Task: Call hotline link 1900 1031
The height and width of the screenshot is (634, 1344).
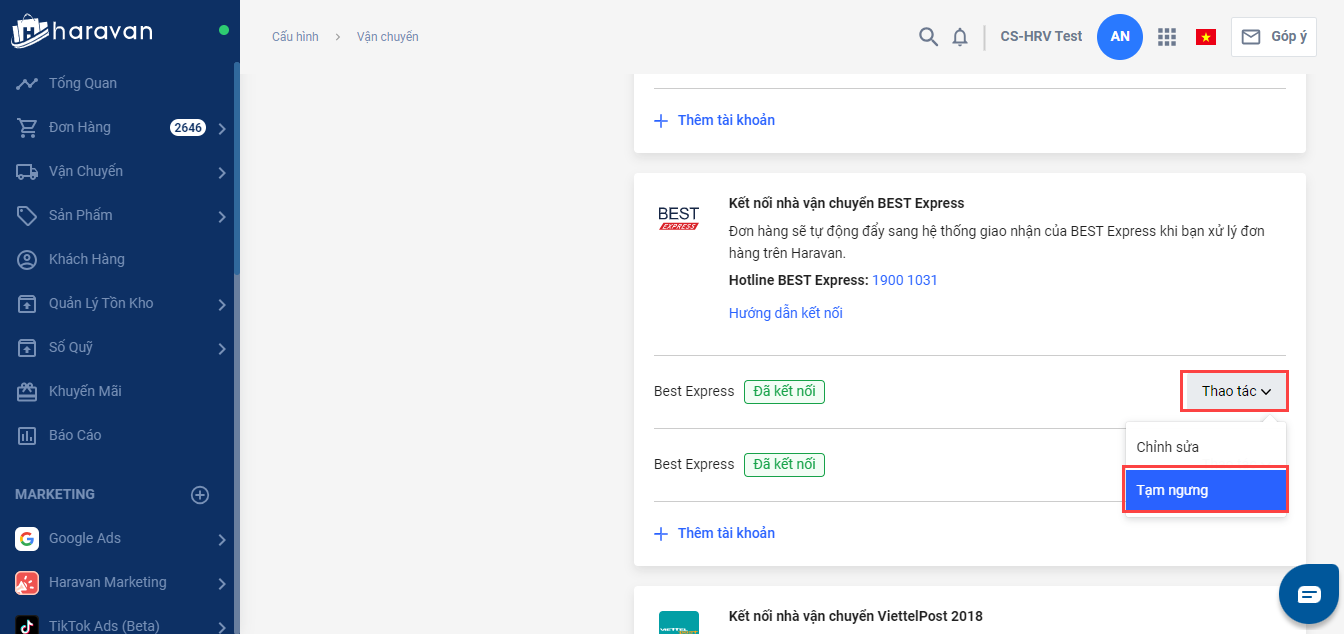Action: (904, 280)
